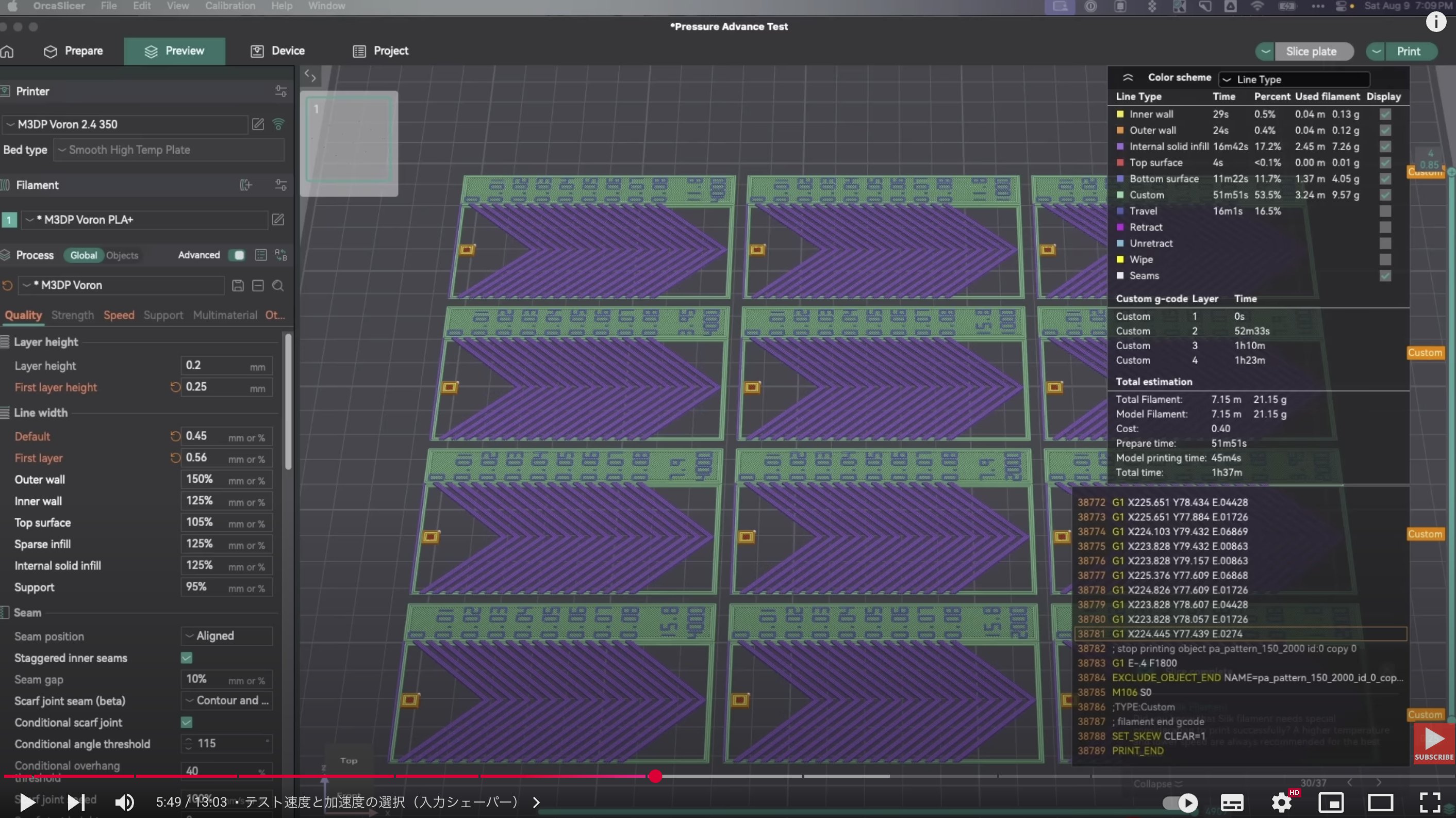Open the Speed settings tab
Image resolution: width=1456 pixels, height=818 pixels.
click(x=119, y=315)
